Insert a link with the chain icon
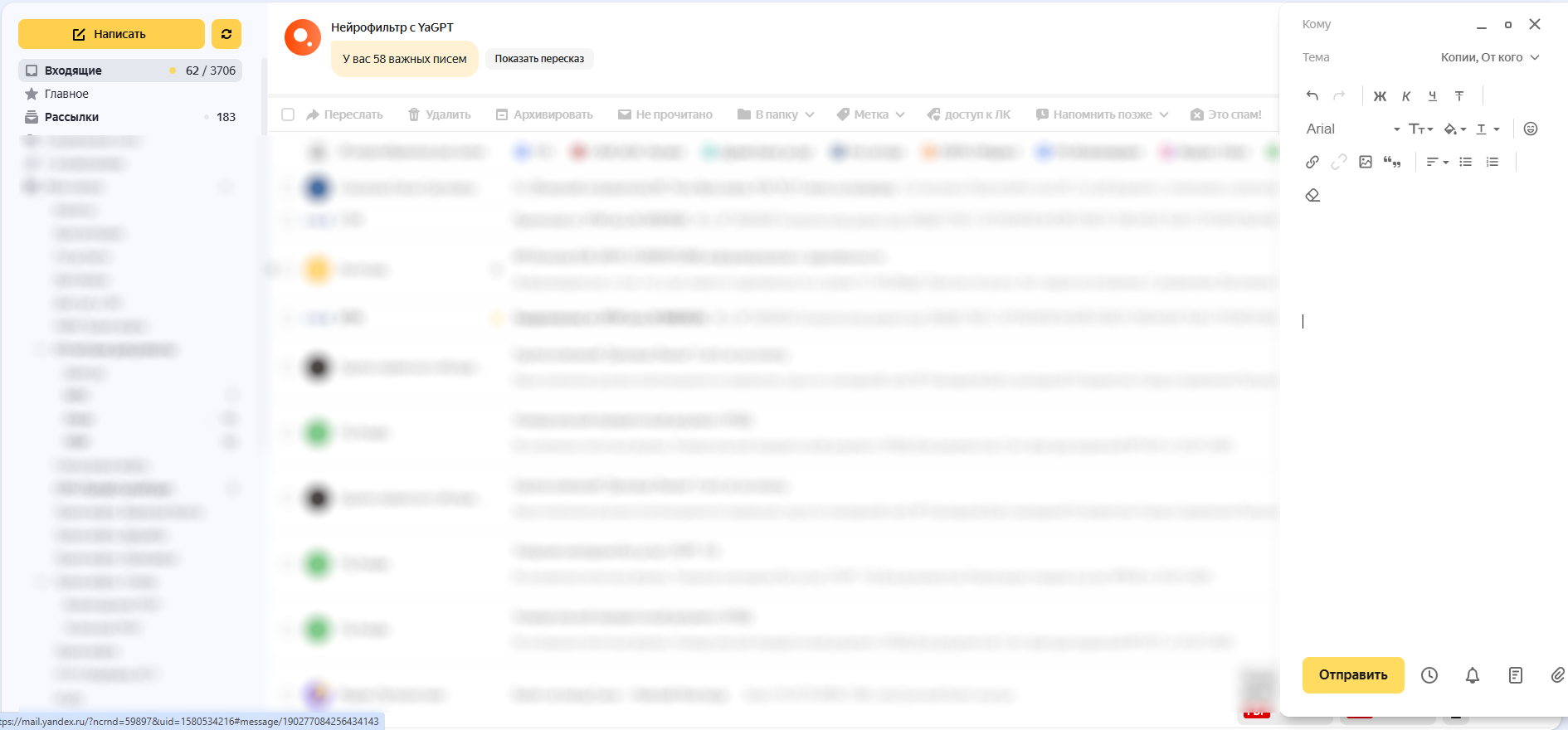The width and height of the screenshot is (1568, 730). (1312, 162)
